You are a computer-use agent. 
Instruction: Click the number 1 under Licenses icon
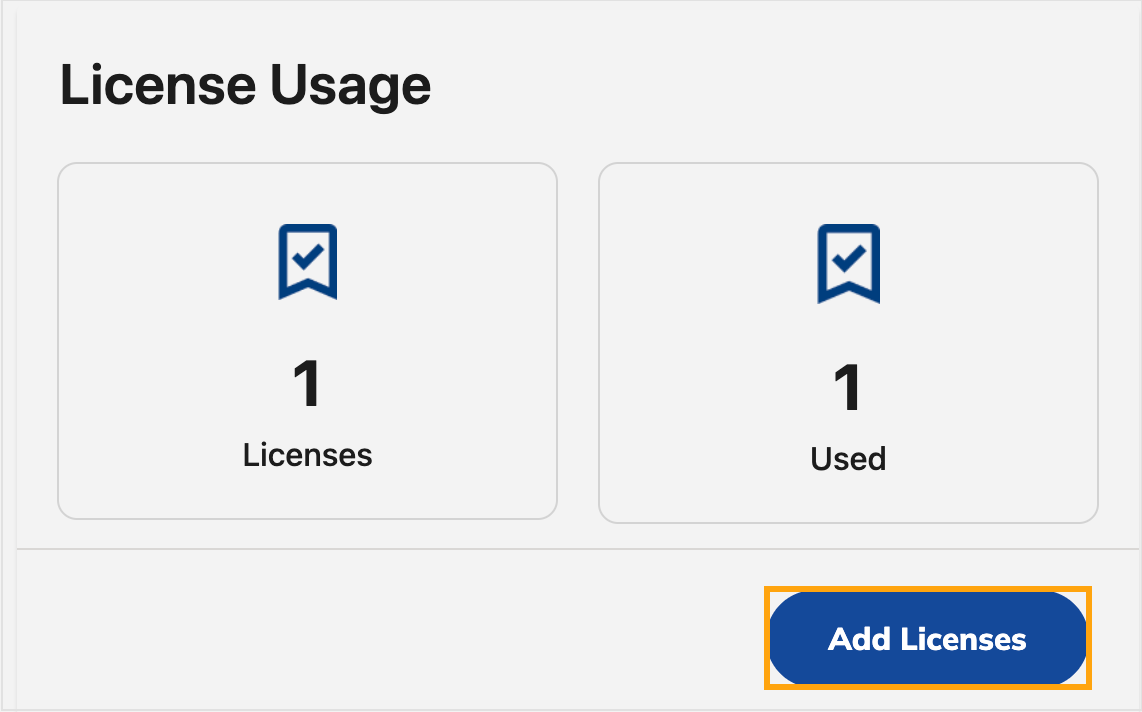pos(308,385)
